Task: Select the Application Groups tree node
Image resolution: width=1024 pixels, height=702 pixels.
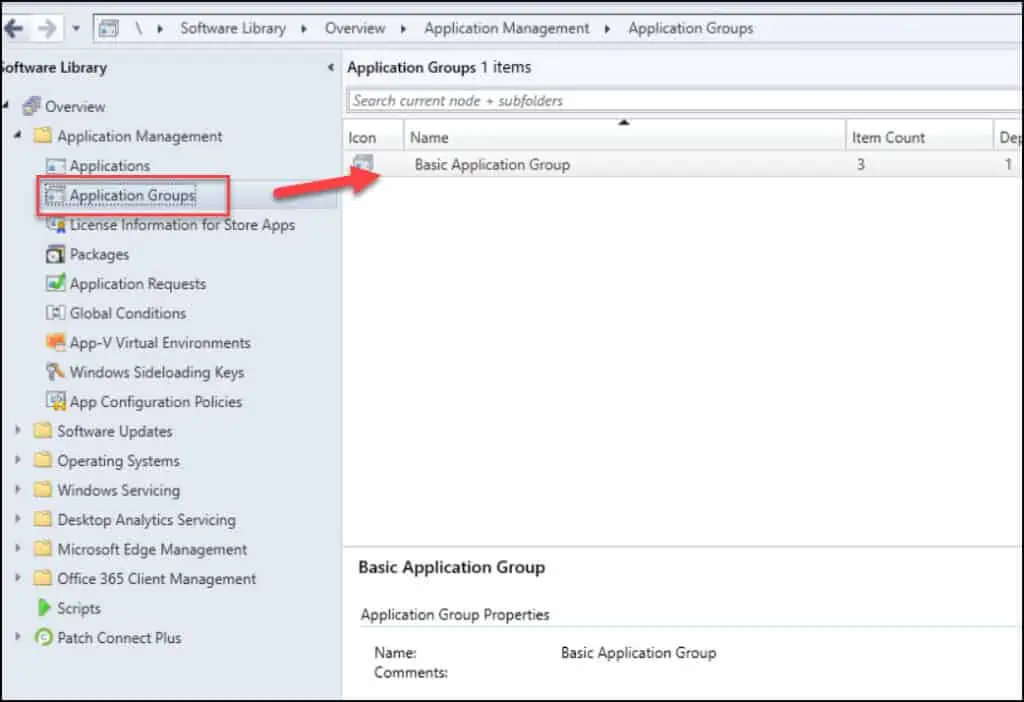Action: pos(133,195)
